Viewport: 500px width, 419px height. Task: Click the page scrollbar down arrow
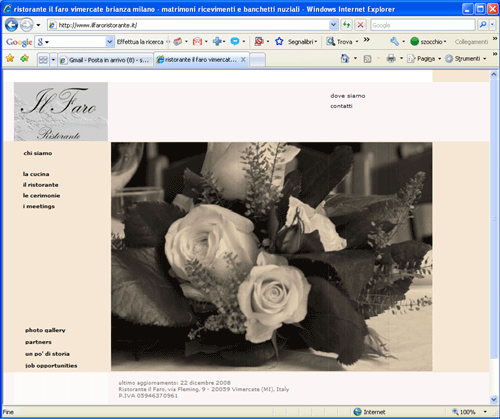[x=494, y=399]
